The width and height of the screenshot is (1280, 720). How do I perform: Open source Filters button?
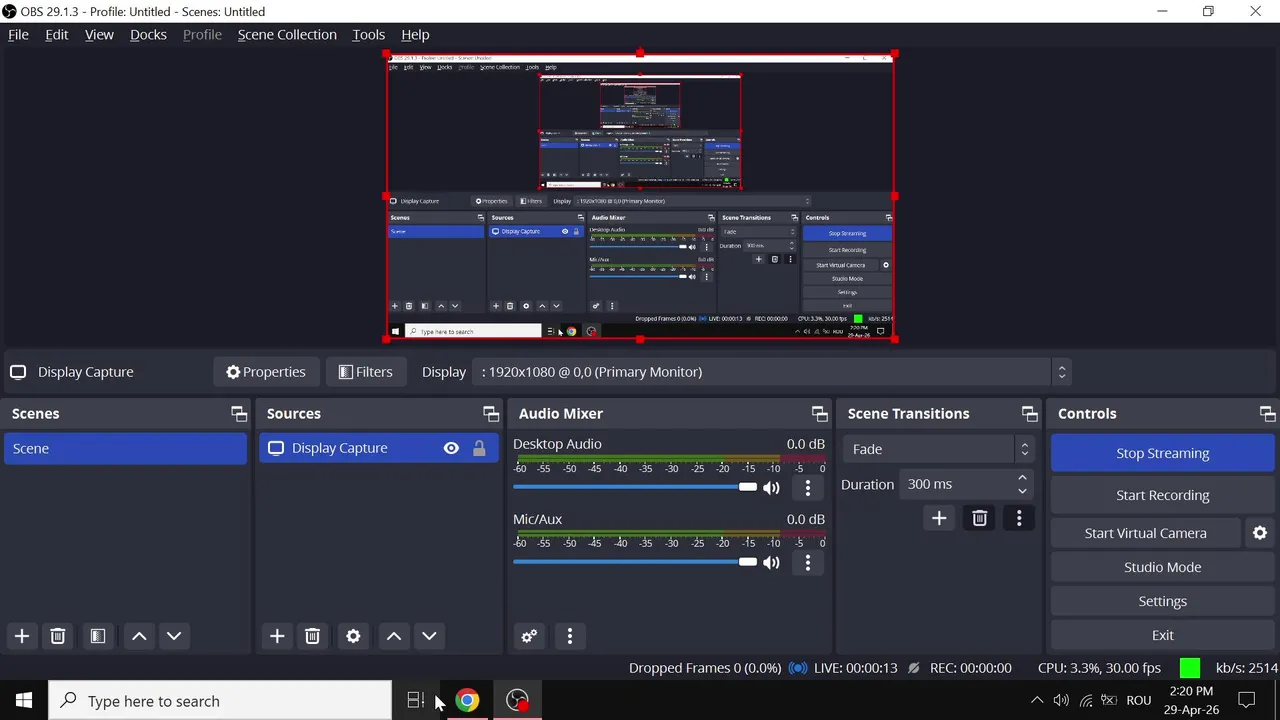(366, 372)
